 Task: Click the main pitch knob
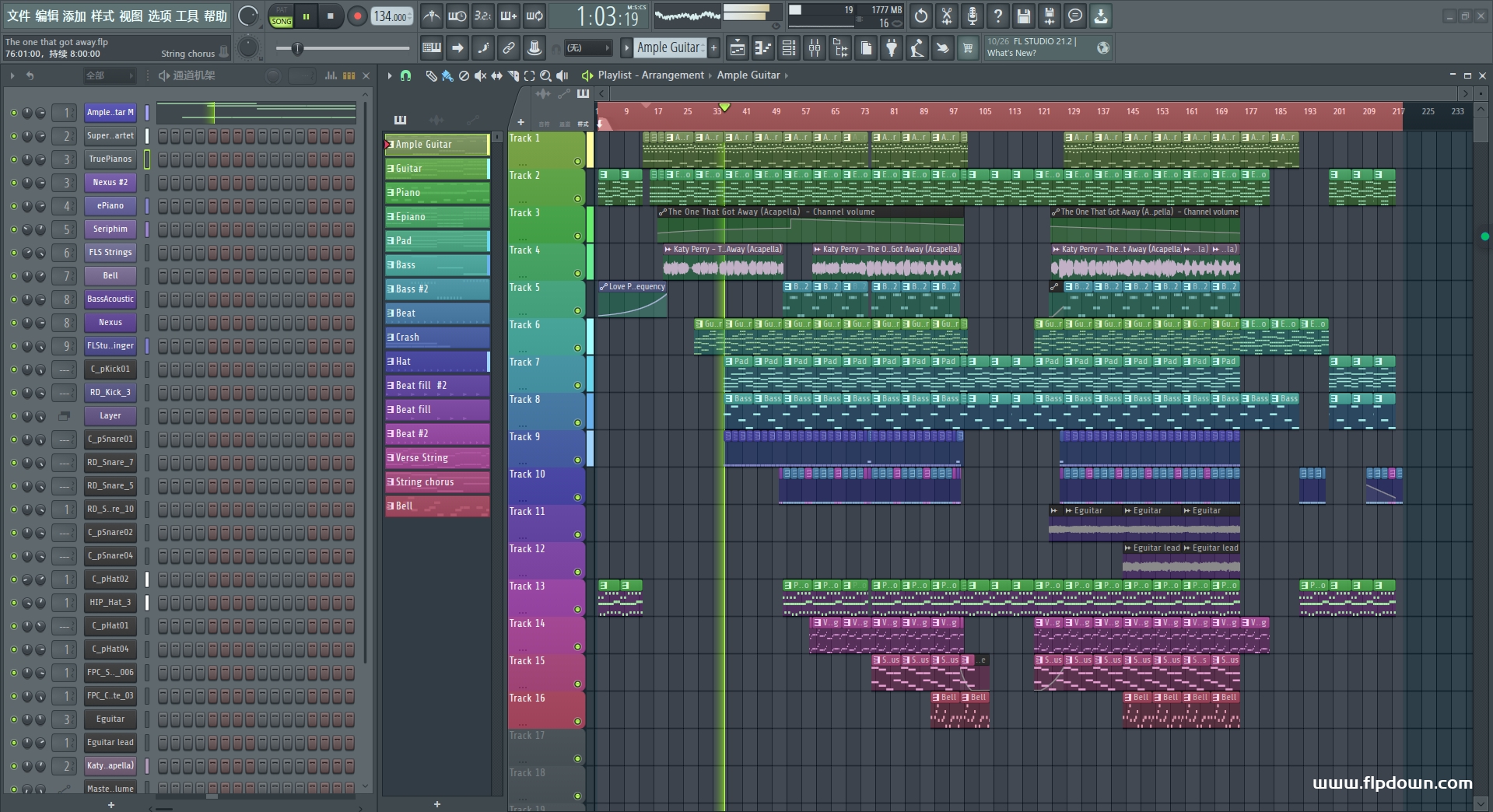(248, 48)
